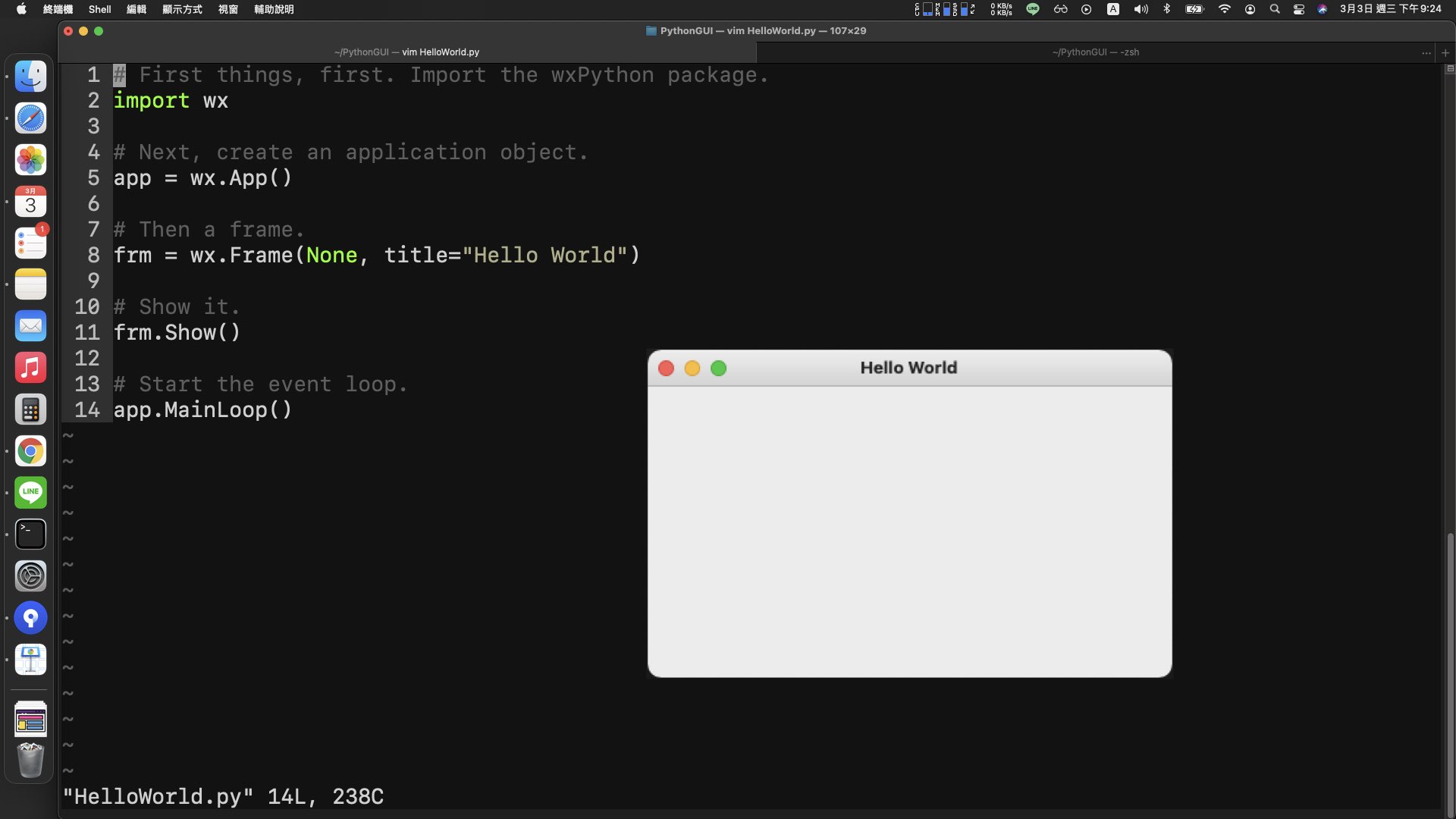Image resolution: width=1456 pixels, height=819 pixels.
Task: Launch Safari from the Dock
Action: tap(30, 118)
